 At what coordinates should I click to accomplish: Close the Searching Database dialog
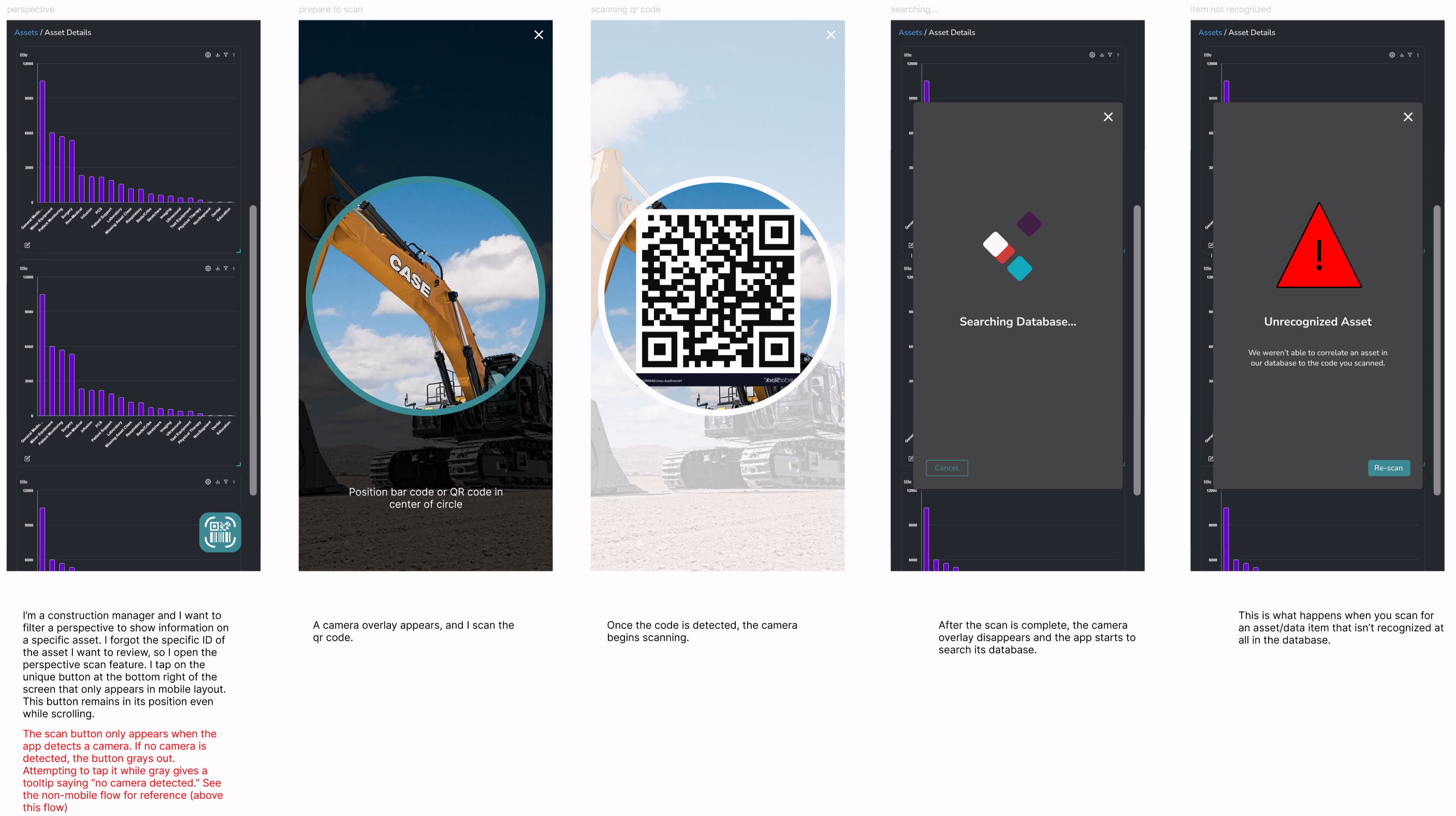pyautogui.click(x=1108, y=117)
